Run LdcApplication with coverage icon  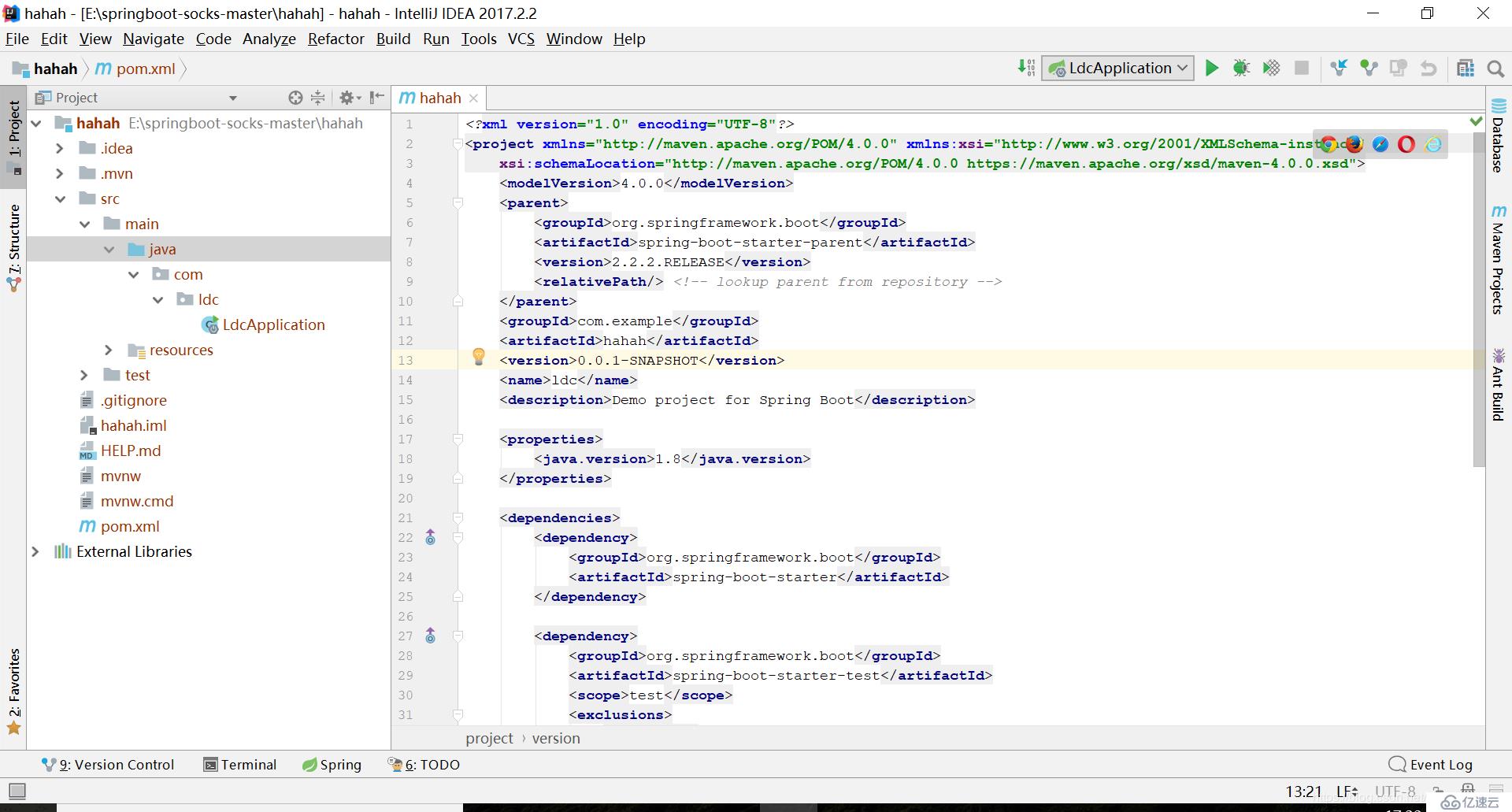coord(1271,69)
